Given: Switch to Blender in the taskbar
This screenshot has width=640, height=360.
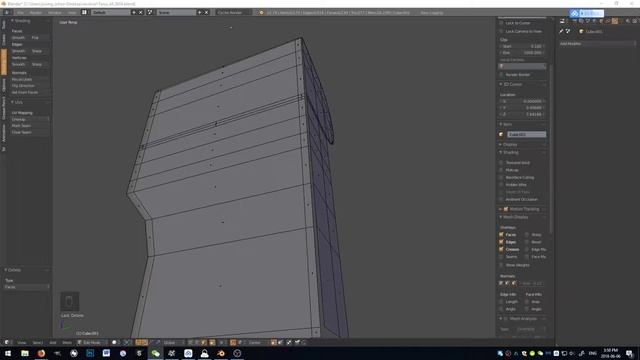Looking at the screenshot, I should pos(221,353).
